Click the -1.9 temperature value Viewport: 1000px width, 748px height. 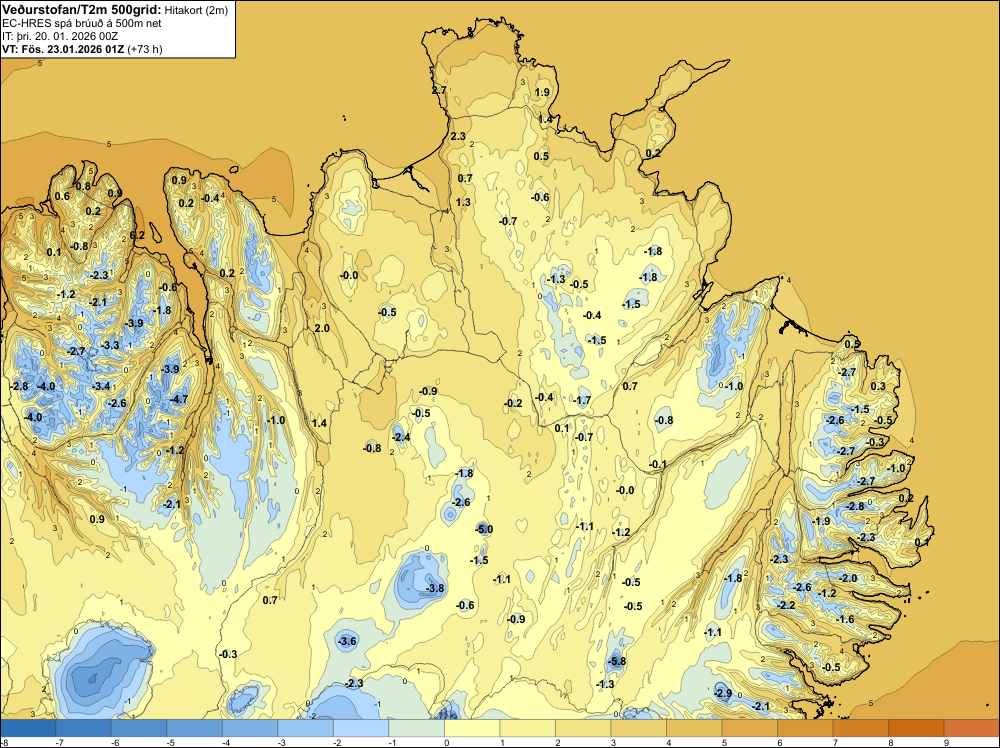pos(821,521)
